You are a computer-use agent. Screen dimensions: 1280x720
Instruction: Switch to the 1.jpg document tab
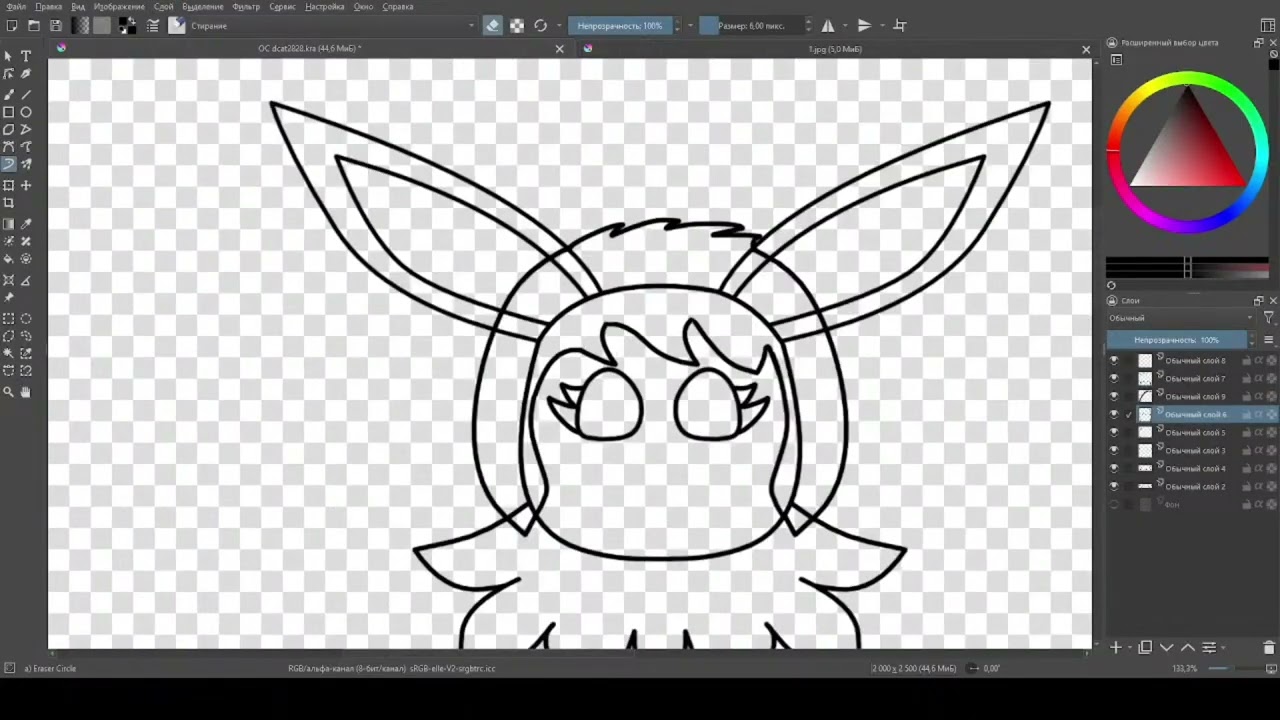point(835,48)
